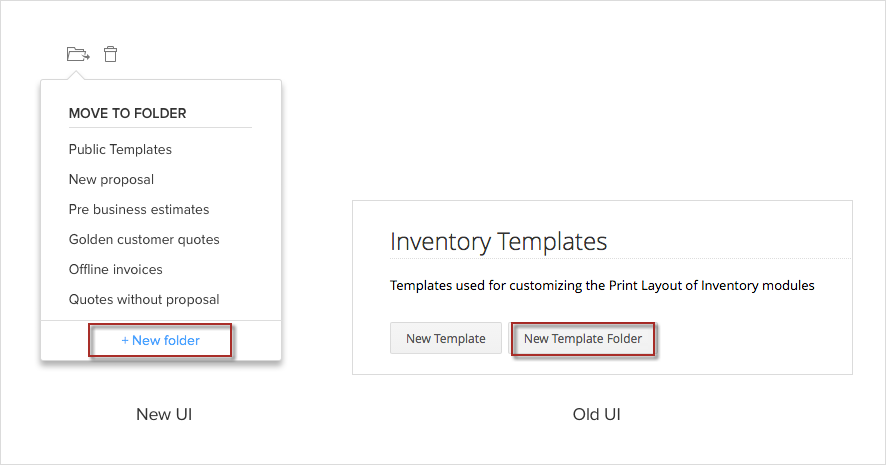Choose Pre business estimates folder

pyautogui.click(x=139, y=209)
